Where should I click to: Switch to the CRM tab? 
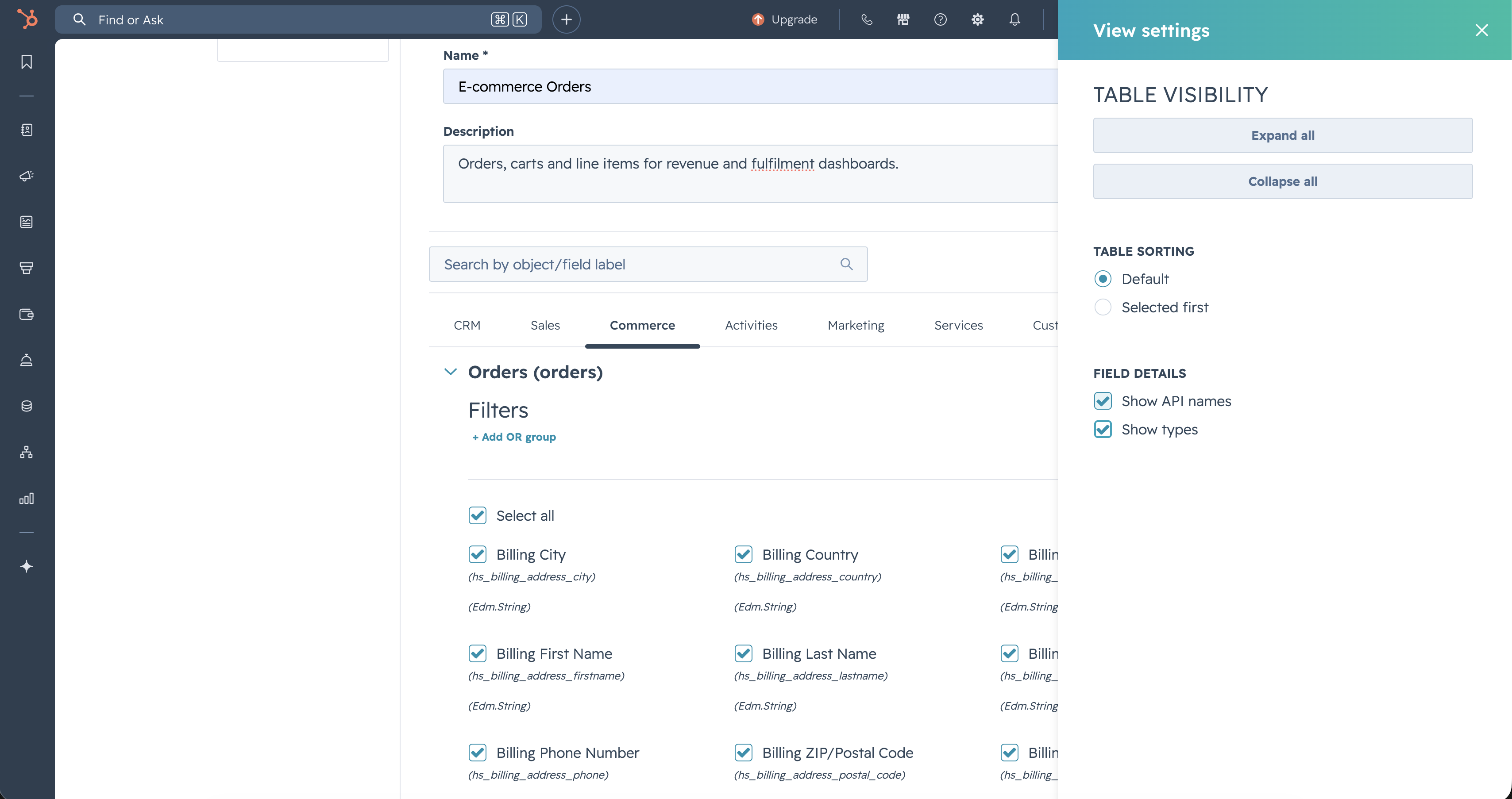coord(467,325)
